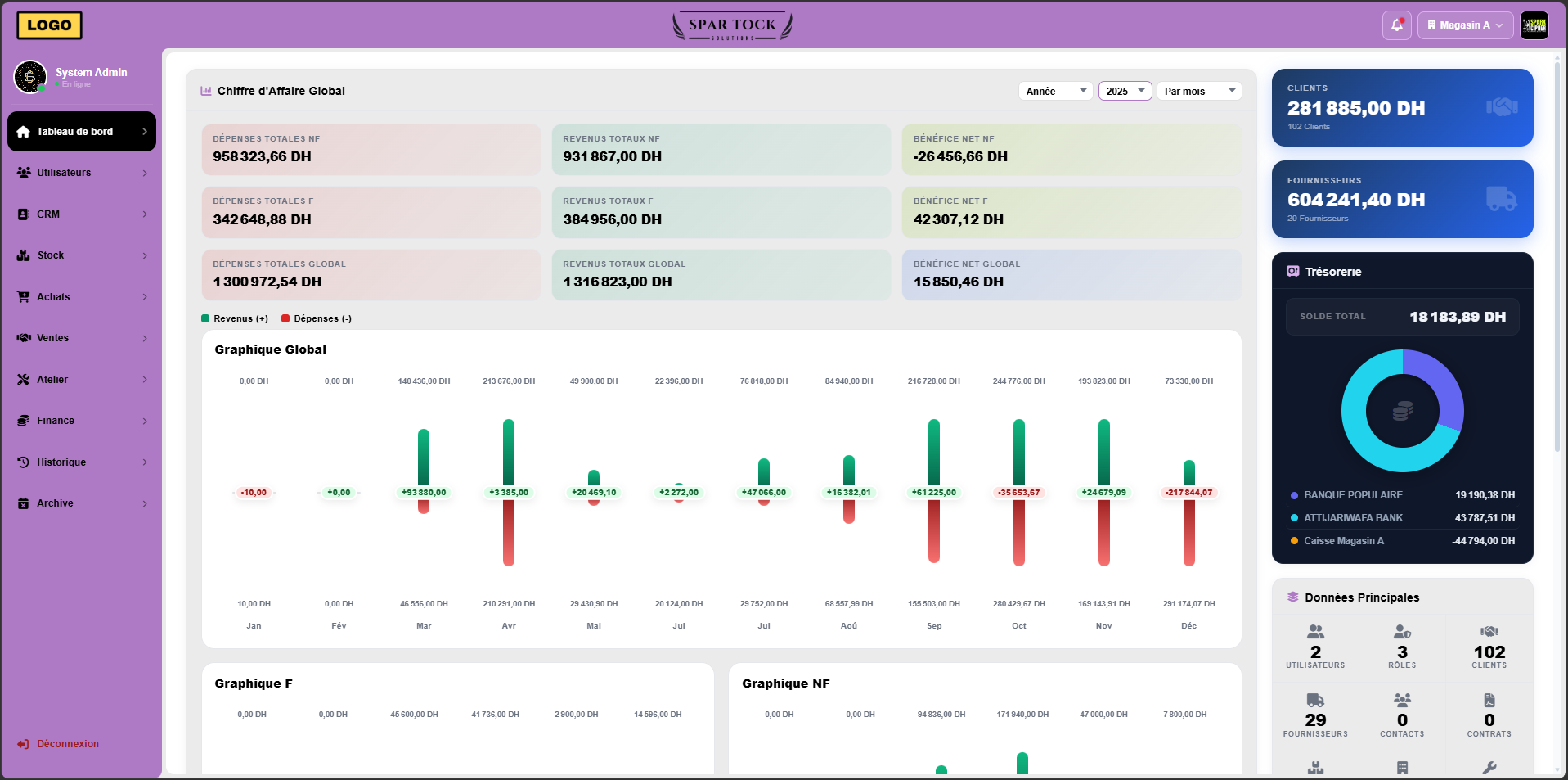Click the Atelier tools icon
This screenshot has height=780, width=1568.
(23, 380)
